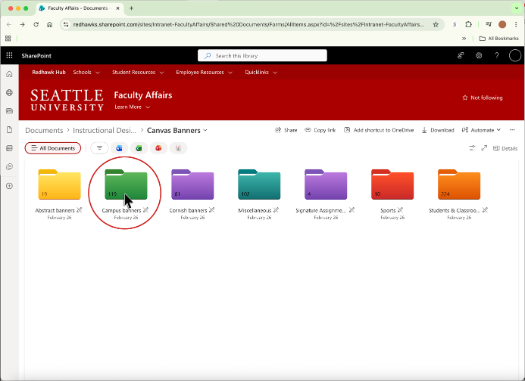This screenshot has height=381, width=525.
Task: Filter by Excel files icon
Action: coord(139,148)
